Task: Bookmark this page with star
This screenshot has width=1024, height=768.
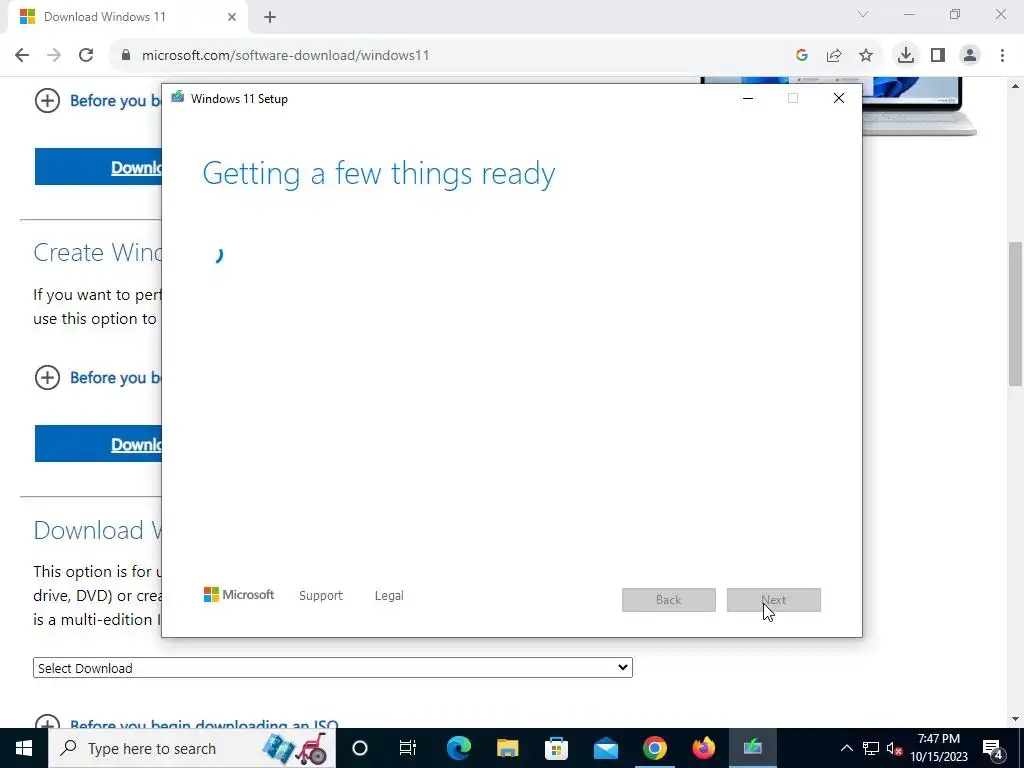Action: pos(866,56)
